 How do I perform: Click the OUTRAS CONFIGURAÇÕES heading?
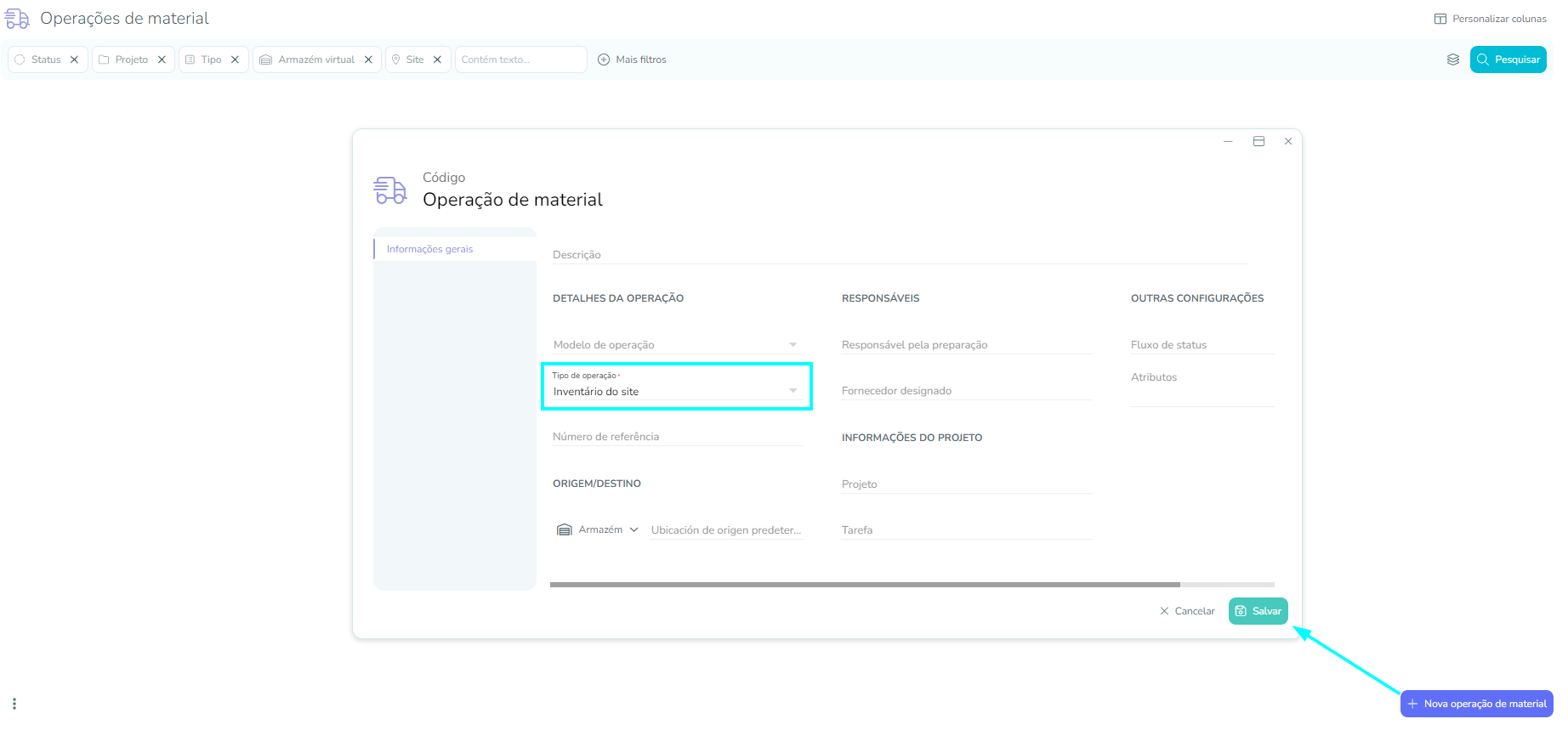click(x=1197, y=298)
